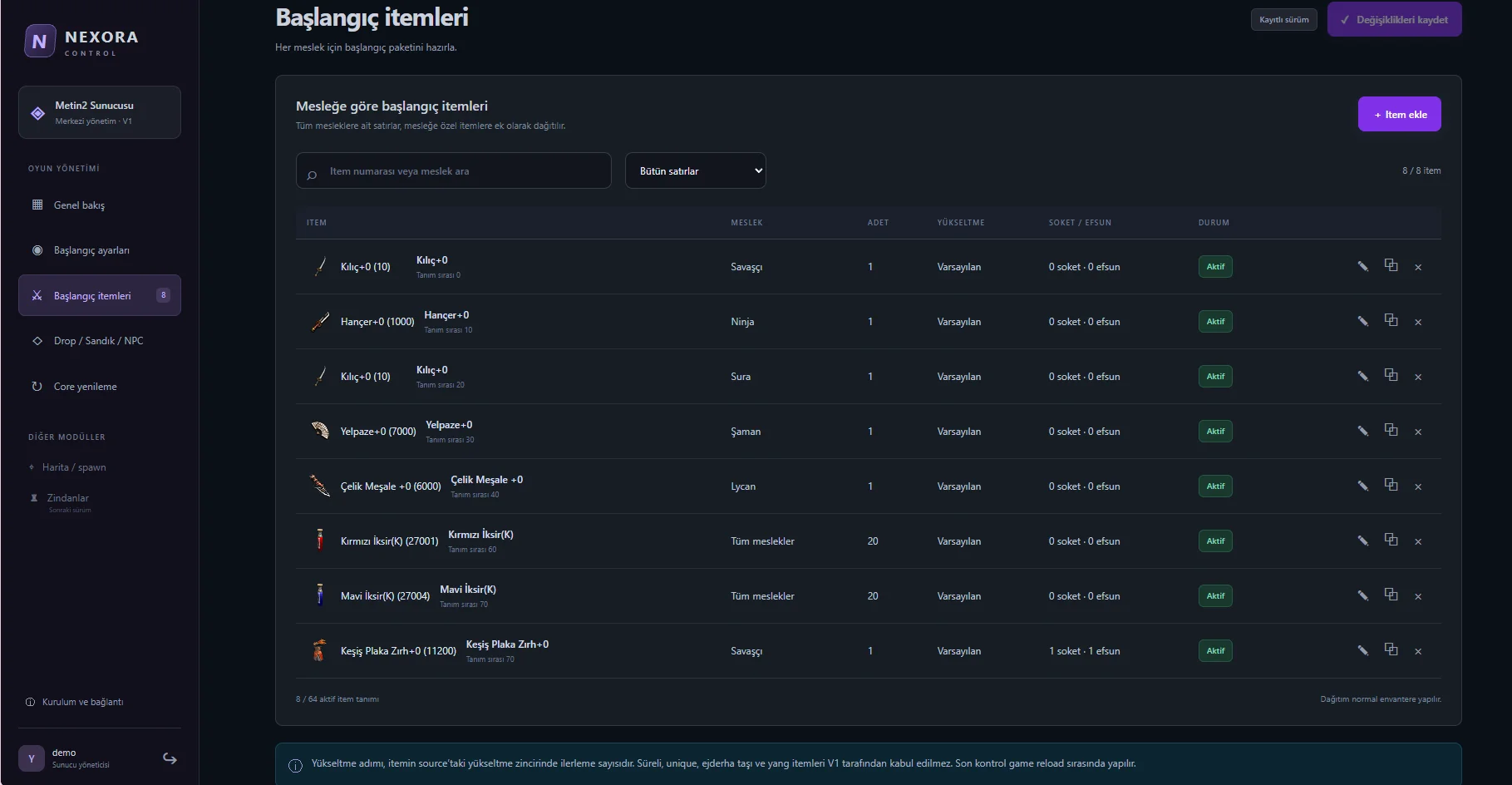Edit the Savaşçı Kılıç+0 row with pencil icon

[1363, 267]
